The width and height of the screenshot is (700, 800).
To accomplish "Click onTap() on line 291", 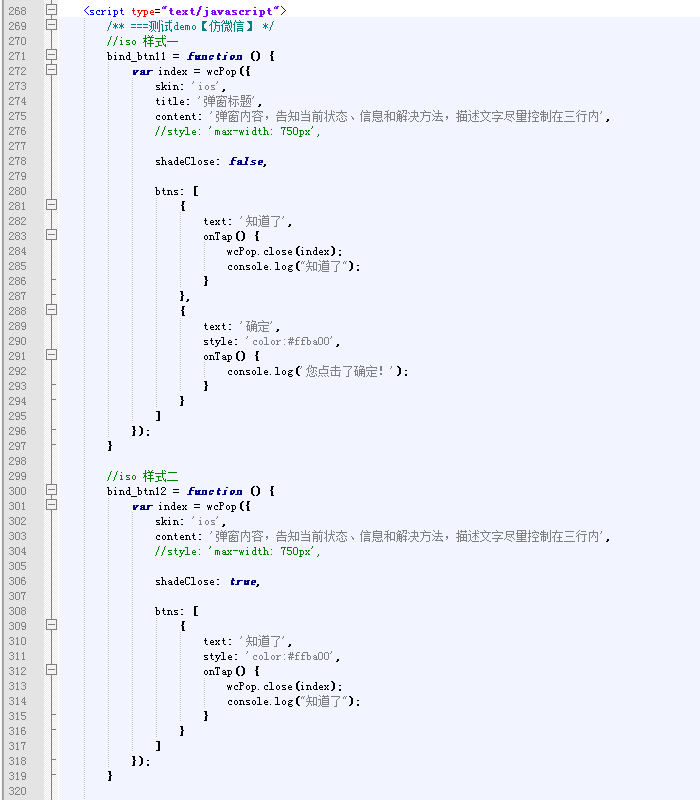I will click(x=224, y=356).
